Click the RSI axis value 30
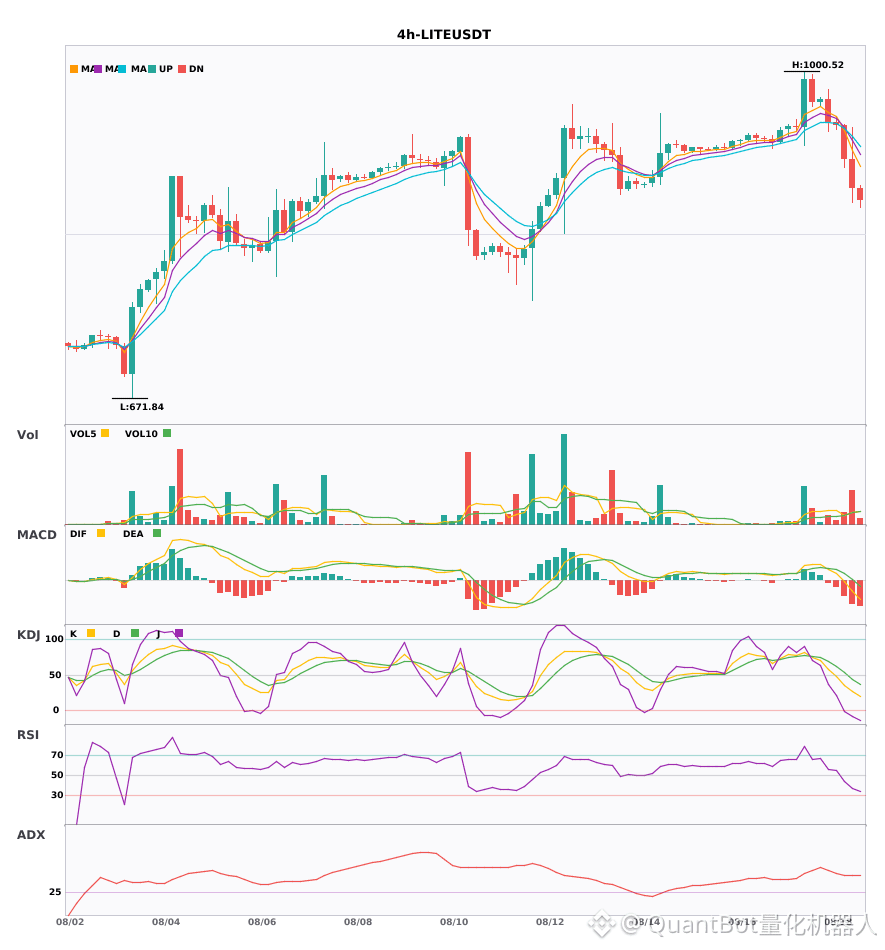This screenshot has width=885, height=950. (x=57, y=795)
